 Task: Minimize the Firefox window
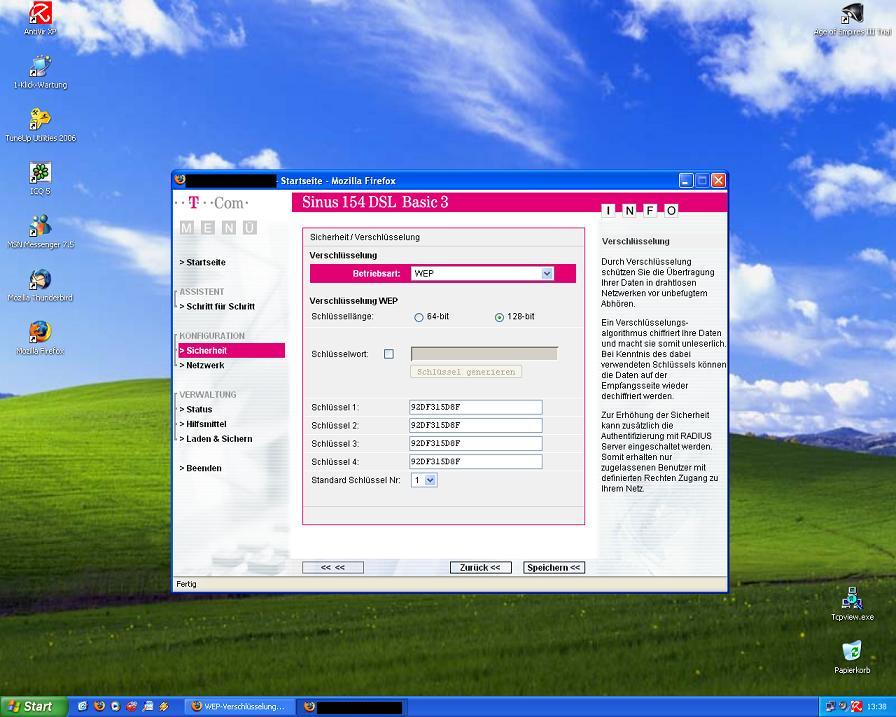coord(686,181)
